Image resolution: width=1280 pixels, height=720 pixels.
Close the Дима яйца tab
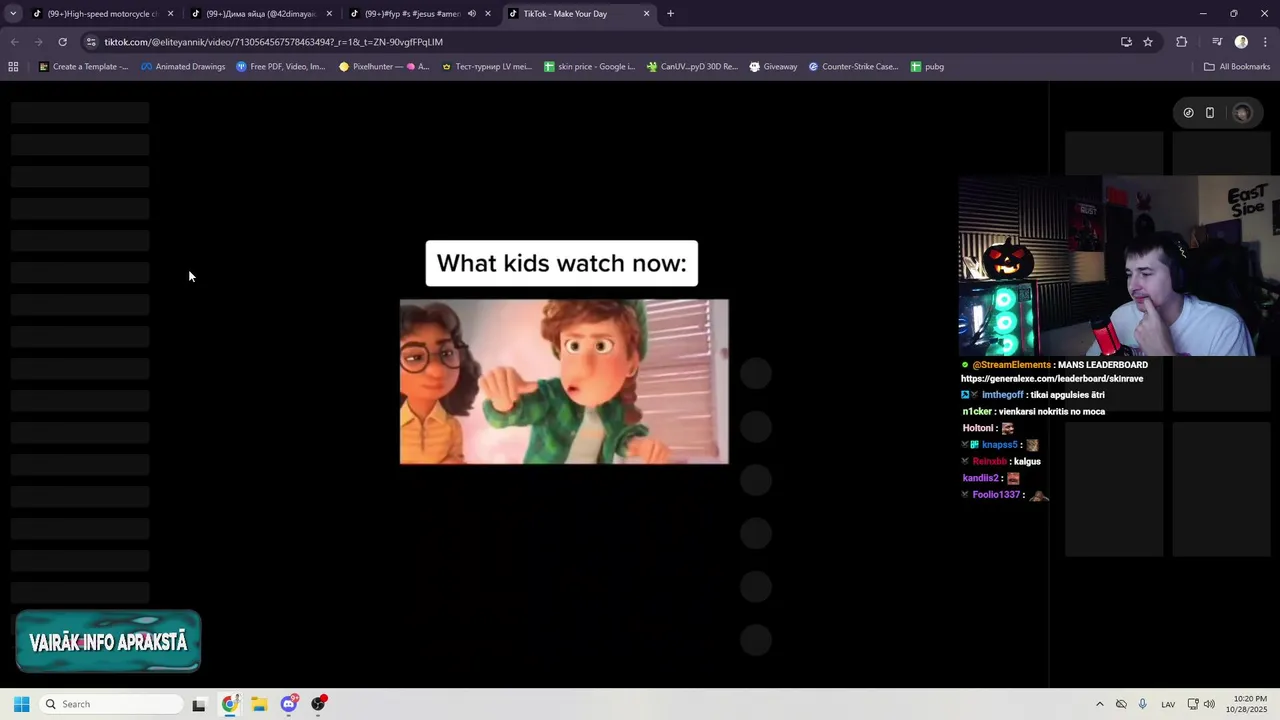(329, 14)
